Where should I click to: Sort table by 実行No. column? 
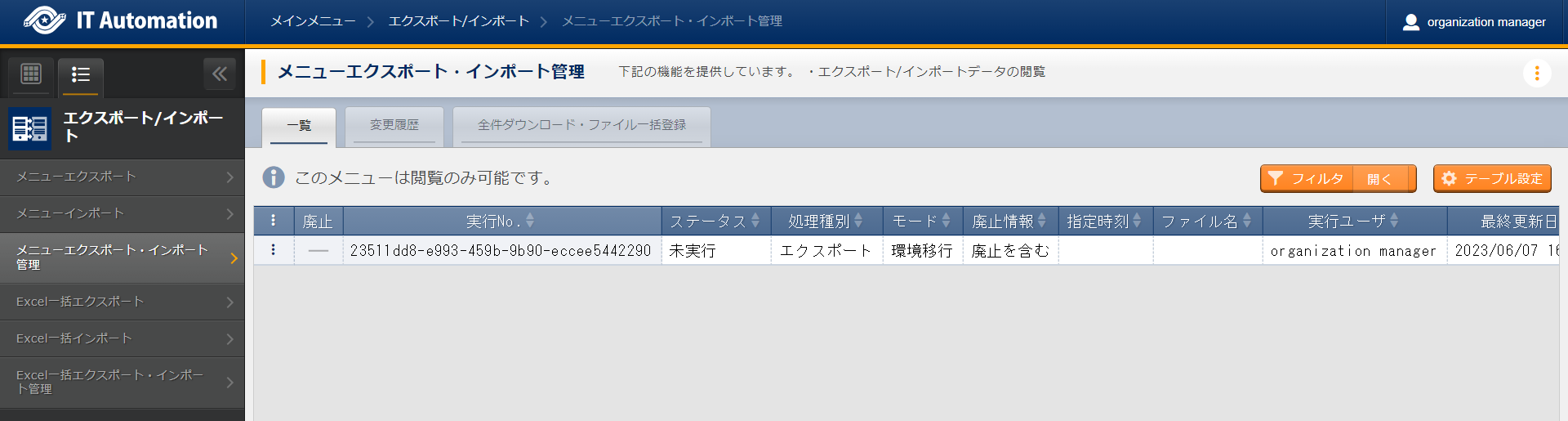[501, 221]
